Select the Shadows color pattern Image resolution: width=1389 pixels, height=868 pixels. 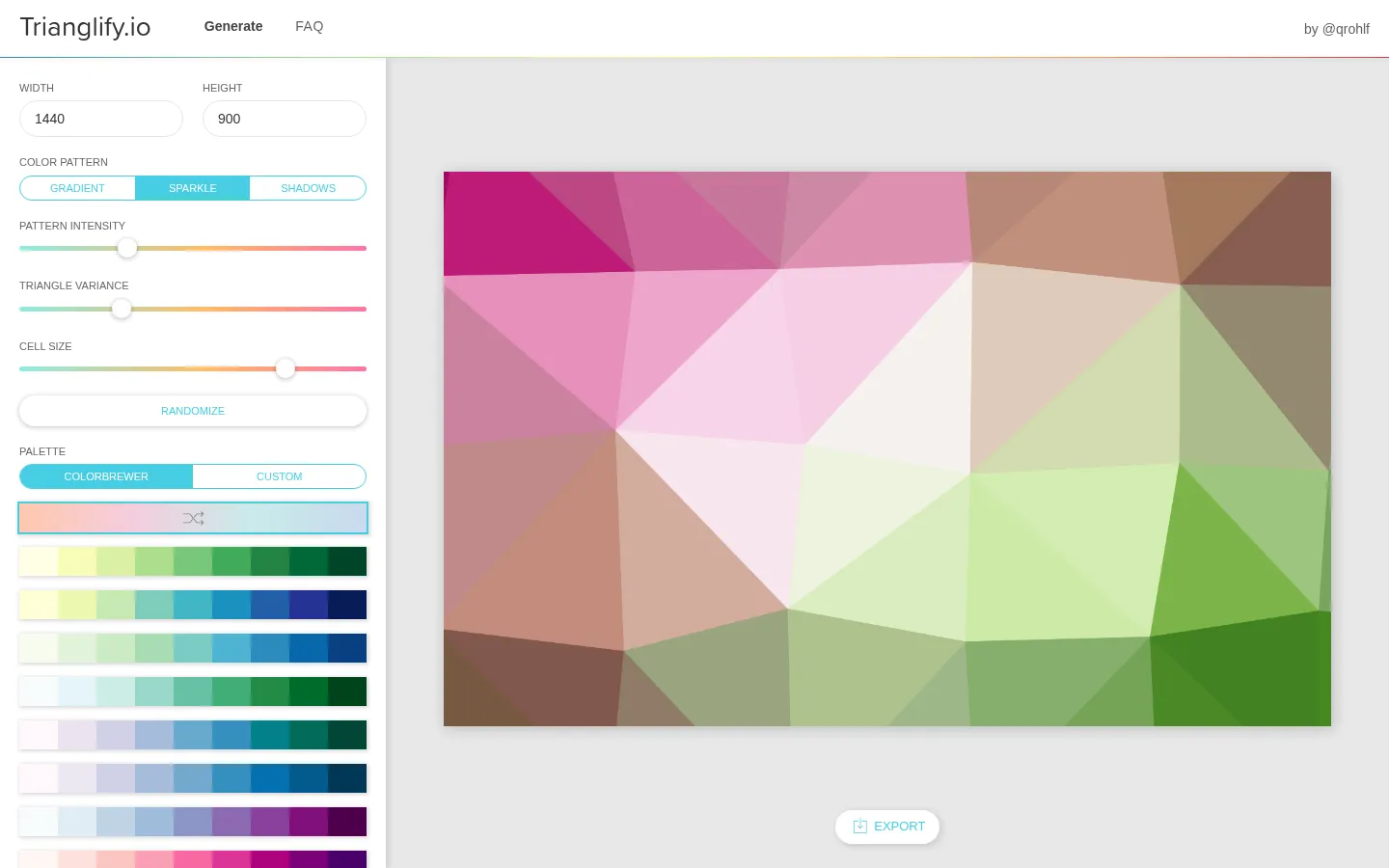pyautogui.click(x=308, y=188)
